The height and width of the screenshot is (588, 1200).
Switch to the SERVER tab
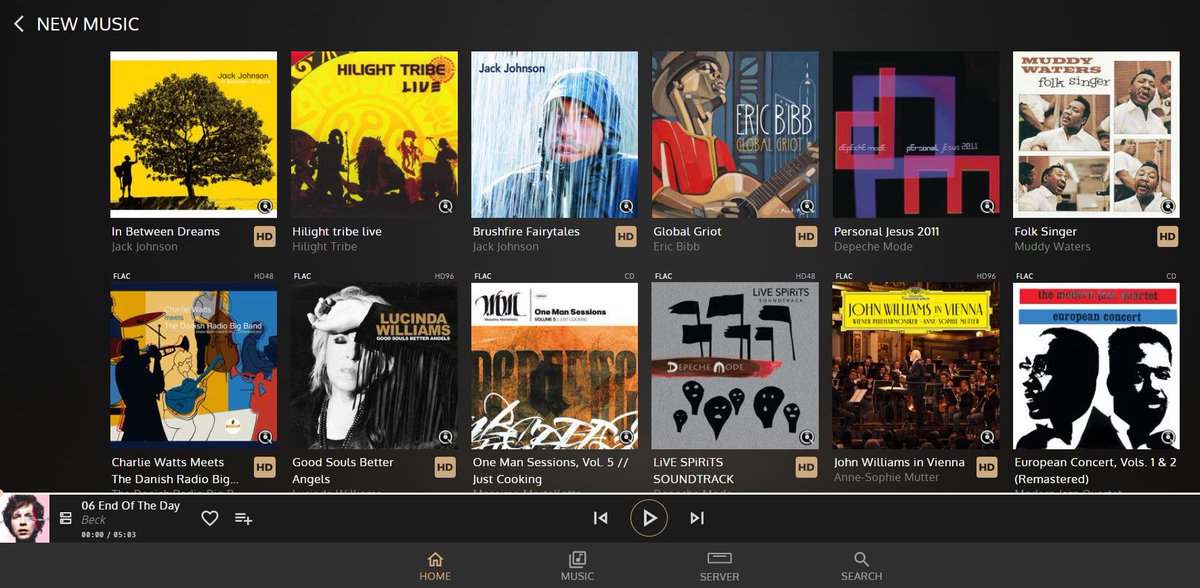719,566
